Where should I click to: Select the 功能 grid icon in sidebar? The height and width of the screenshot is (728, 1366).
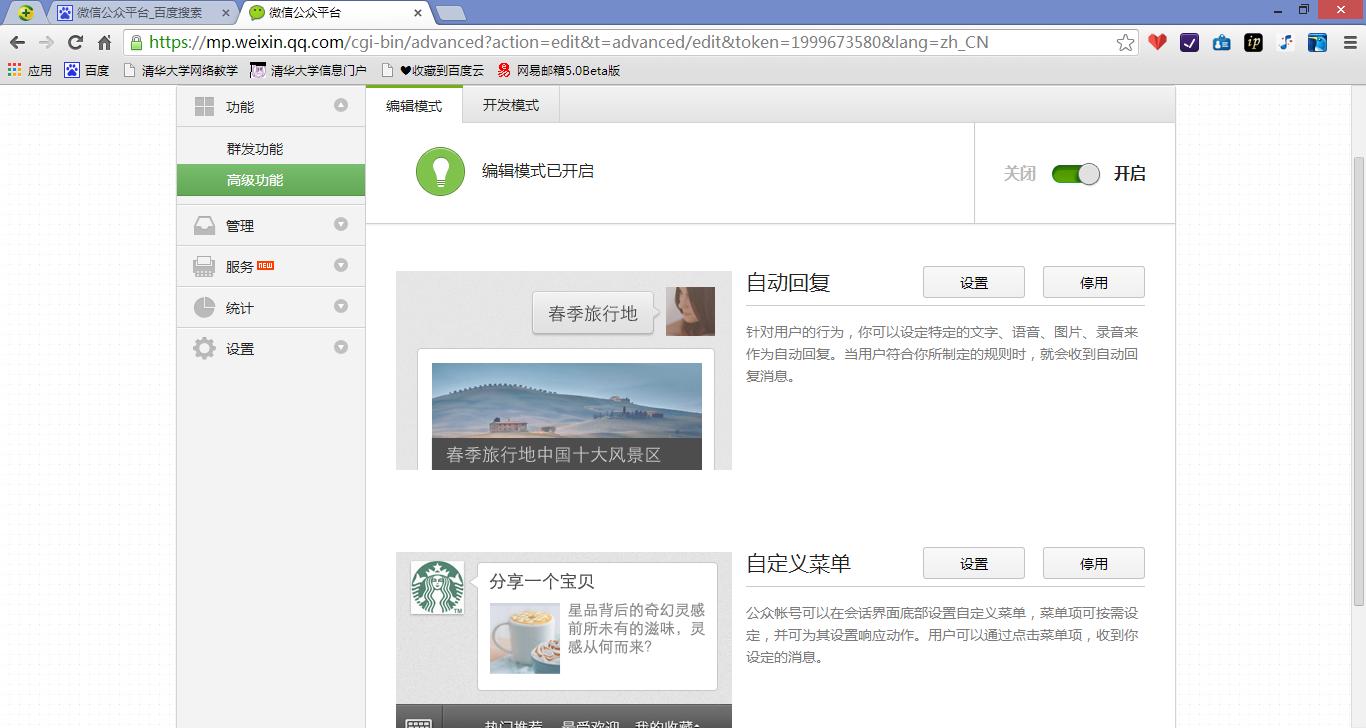coord(204,105)
